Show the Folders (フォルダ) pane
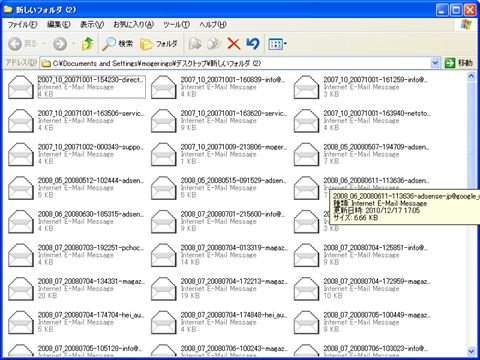 (159, 44)
